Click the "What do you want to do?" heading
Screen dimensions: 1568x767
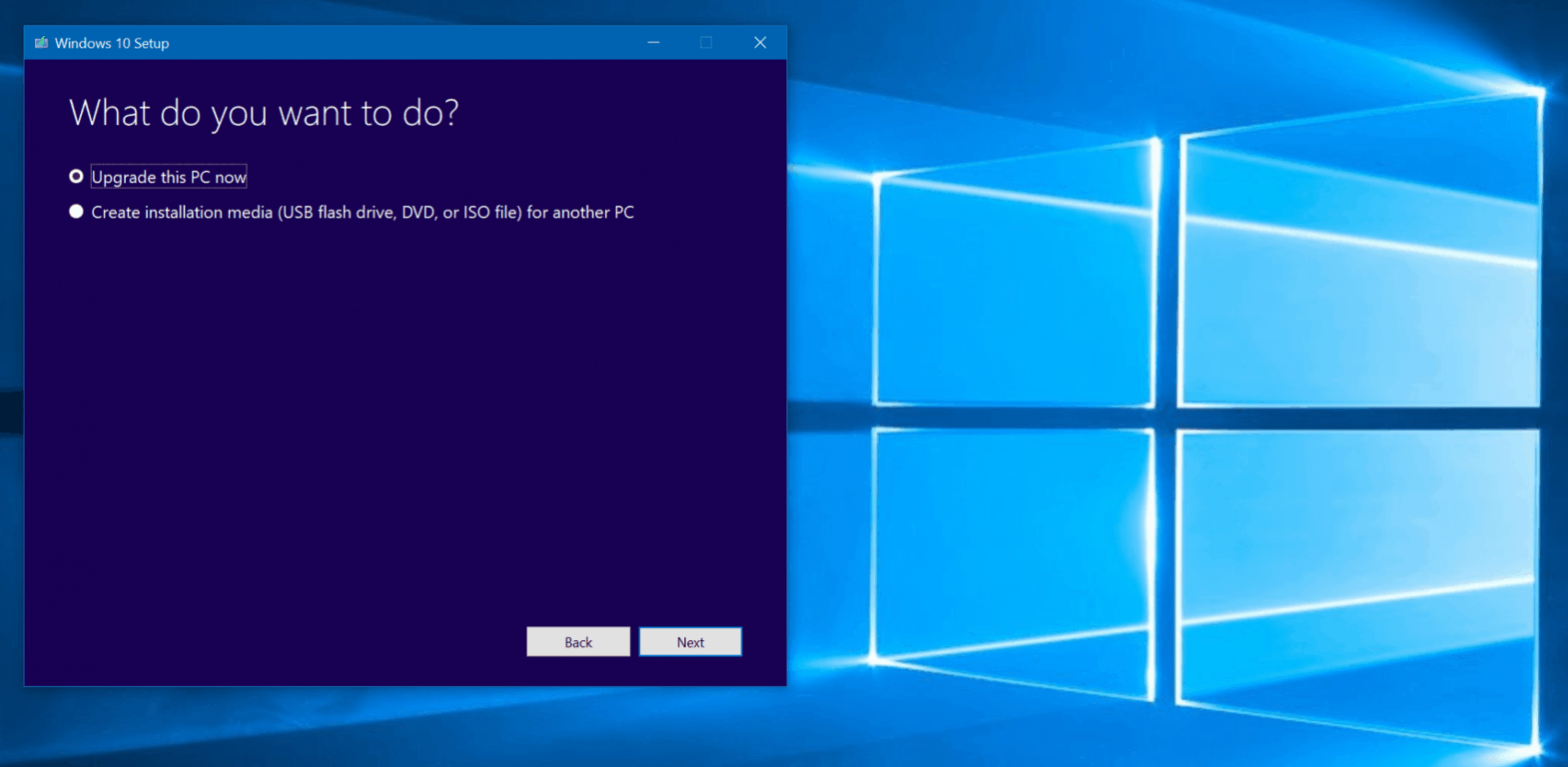pos(264,113)
